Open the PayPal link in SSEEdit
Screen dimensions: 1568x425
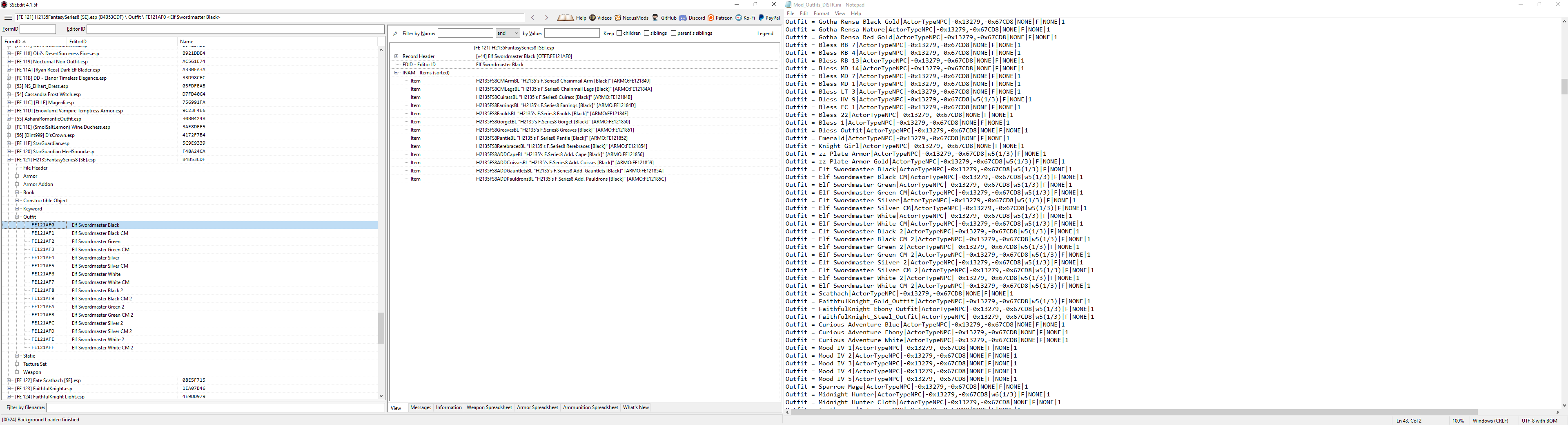[x=769, y=18]
